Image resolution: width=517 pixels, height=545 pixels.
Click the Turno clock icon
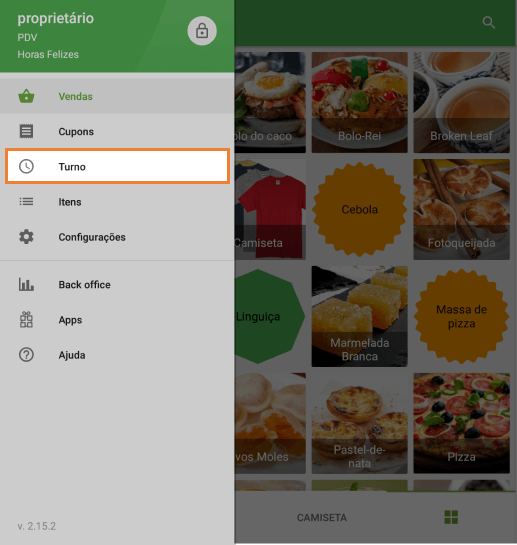click(x=26, y=166)
